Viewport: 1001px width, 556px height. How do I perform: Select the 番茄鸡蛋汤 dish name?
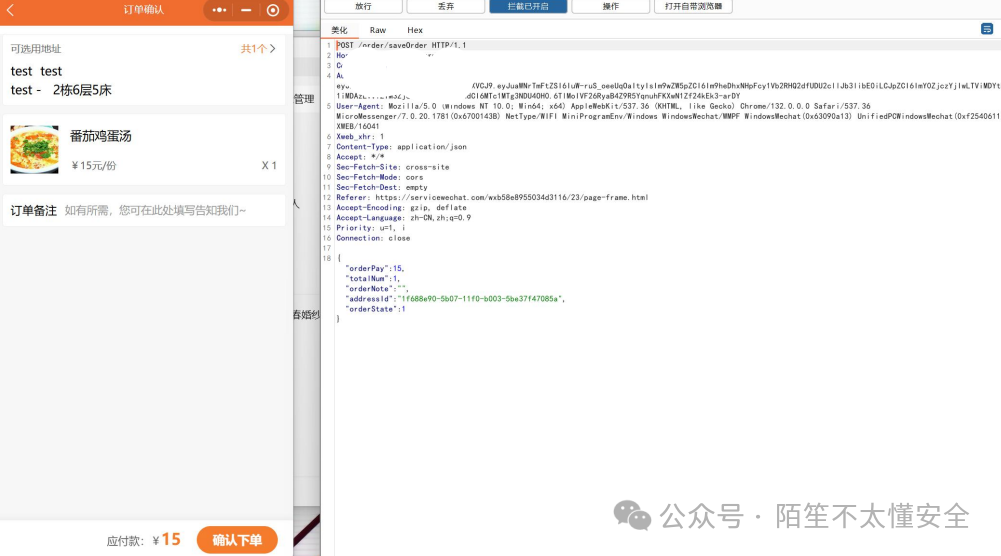click(100, 136)
